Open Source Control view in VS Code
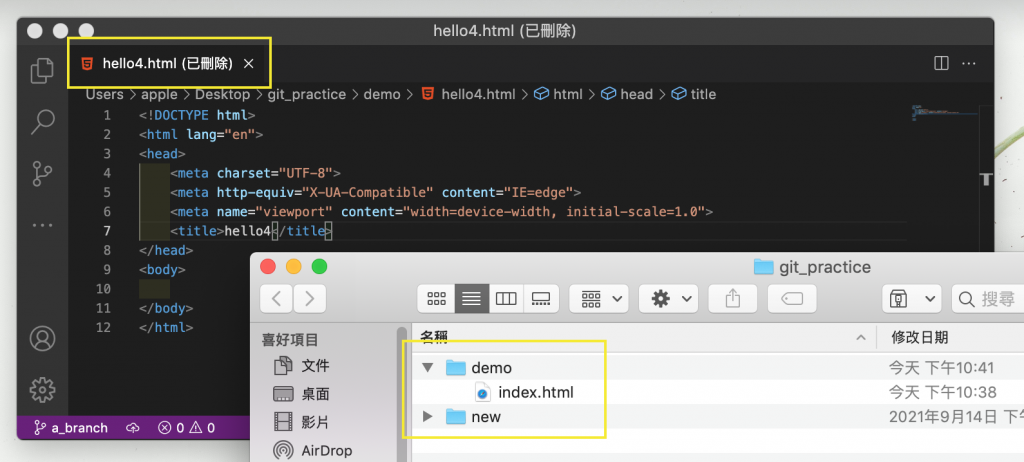This screenshot has width=1024, height=462. pos(42,173)
